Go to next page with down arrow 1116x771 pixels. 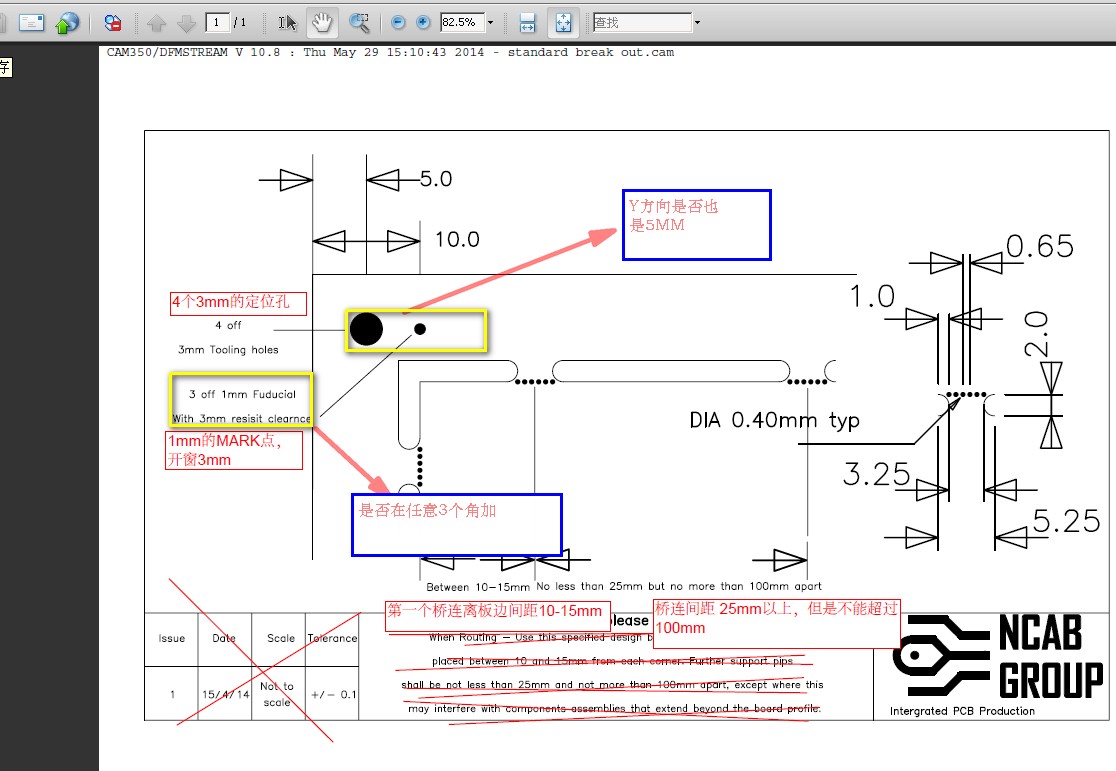tap(186, 23)
